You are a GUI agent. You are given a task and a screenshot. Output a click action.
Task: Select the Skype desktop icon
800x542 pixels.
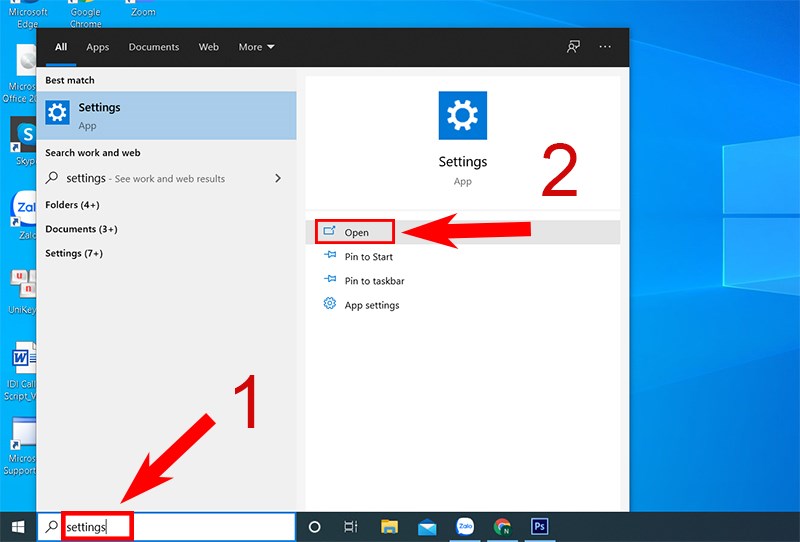(24, 141)
